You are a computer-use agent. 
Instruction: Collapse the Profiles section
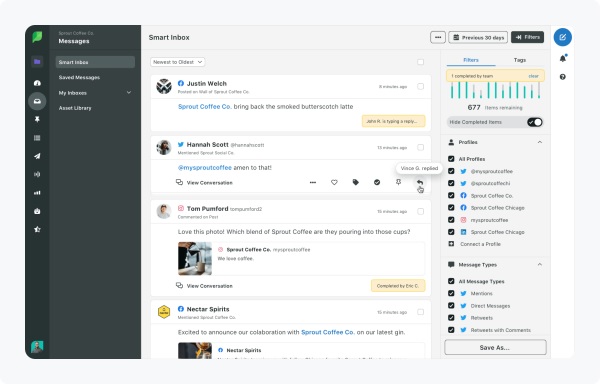pos(540,142)
